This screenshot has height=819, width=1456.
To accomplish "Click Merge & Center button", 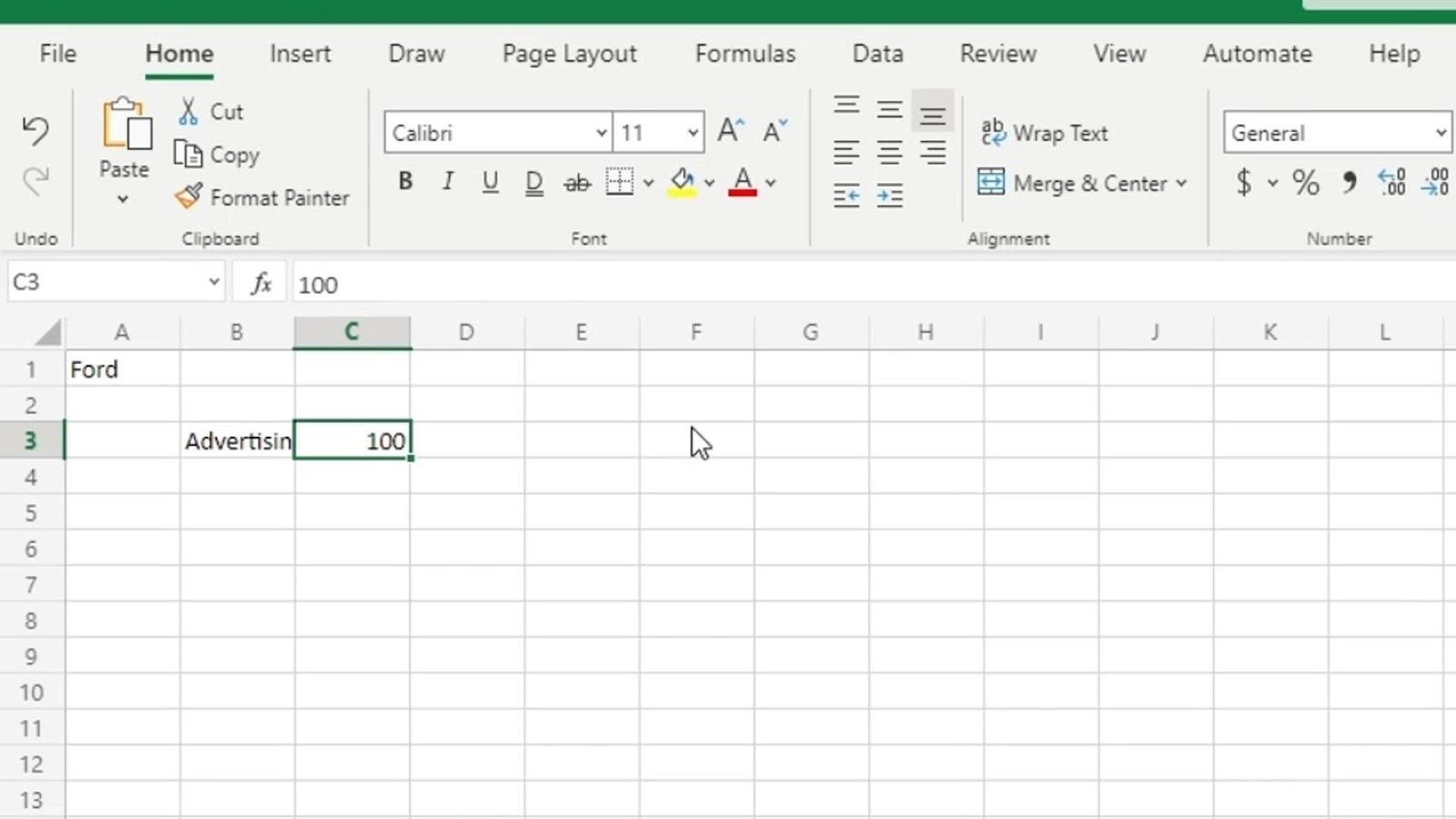I will coord(1072,183).
